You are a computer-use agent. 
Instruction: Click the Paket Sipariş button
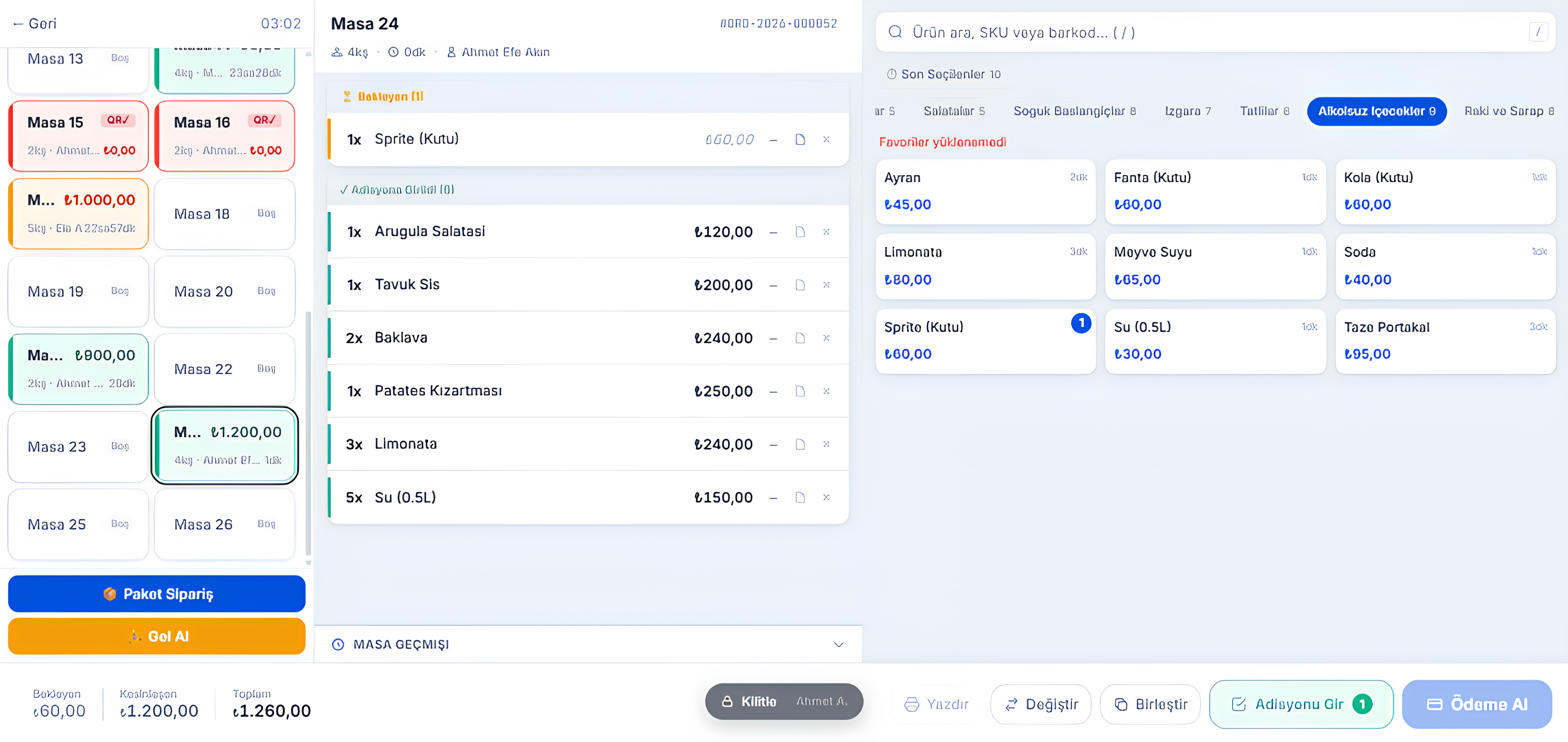[x=156, y=593]
